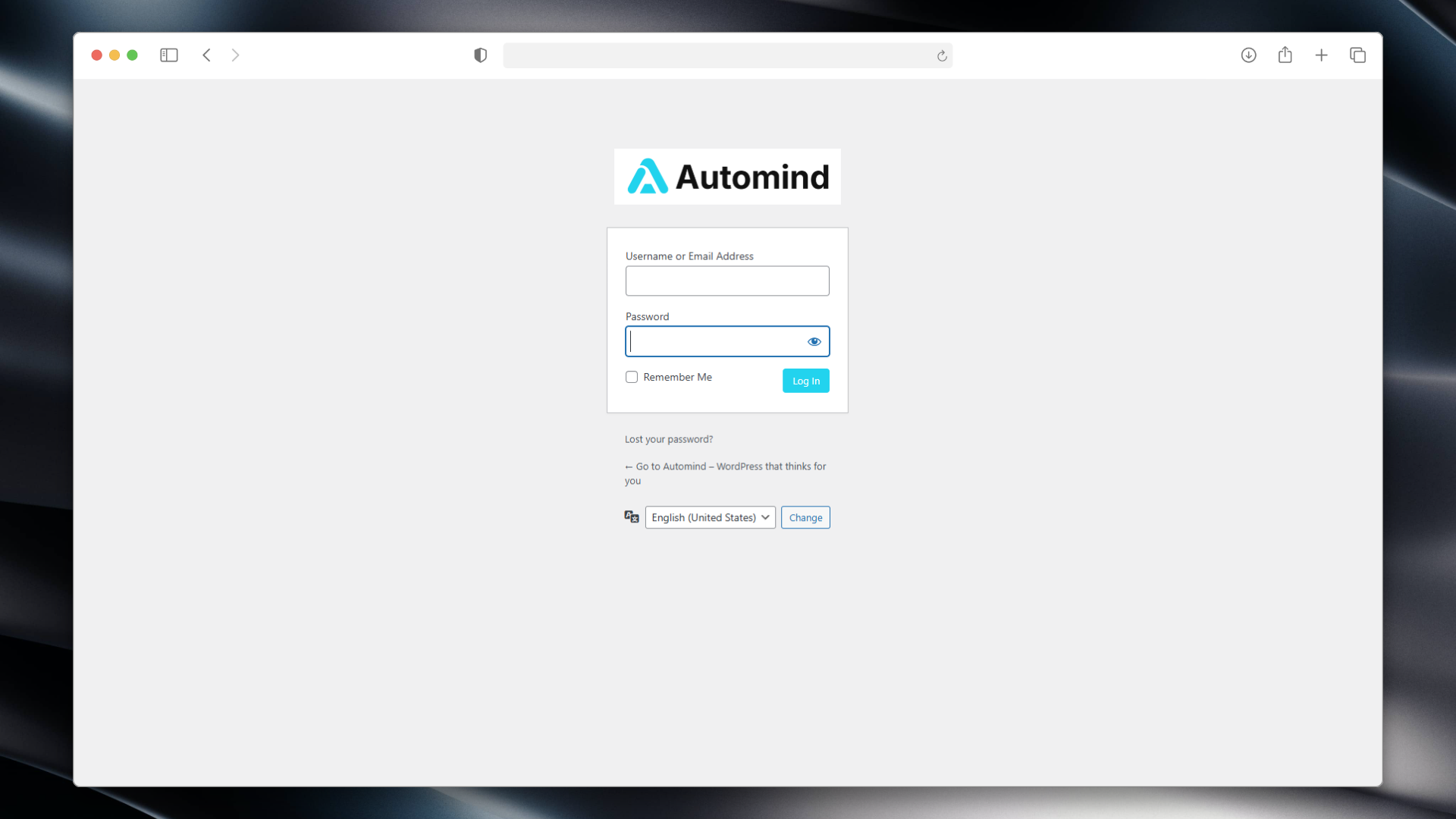
Task: Click the Change language button
Action: point(805,517)
